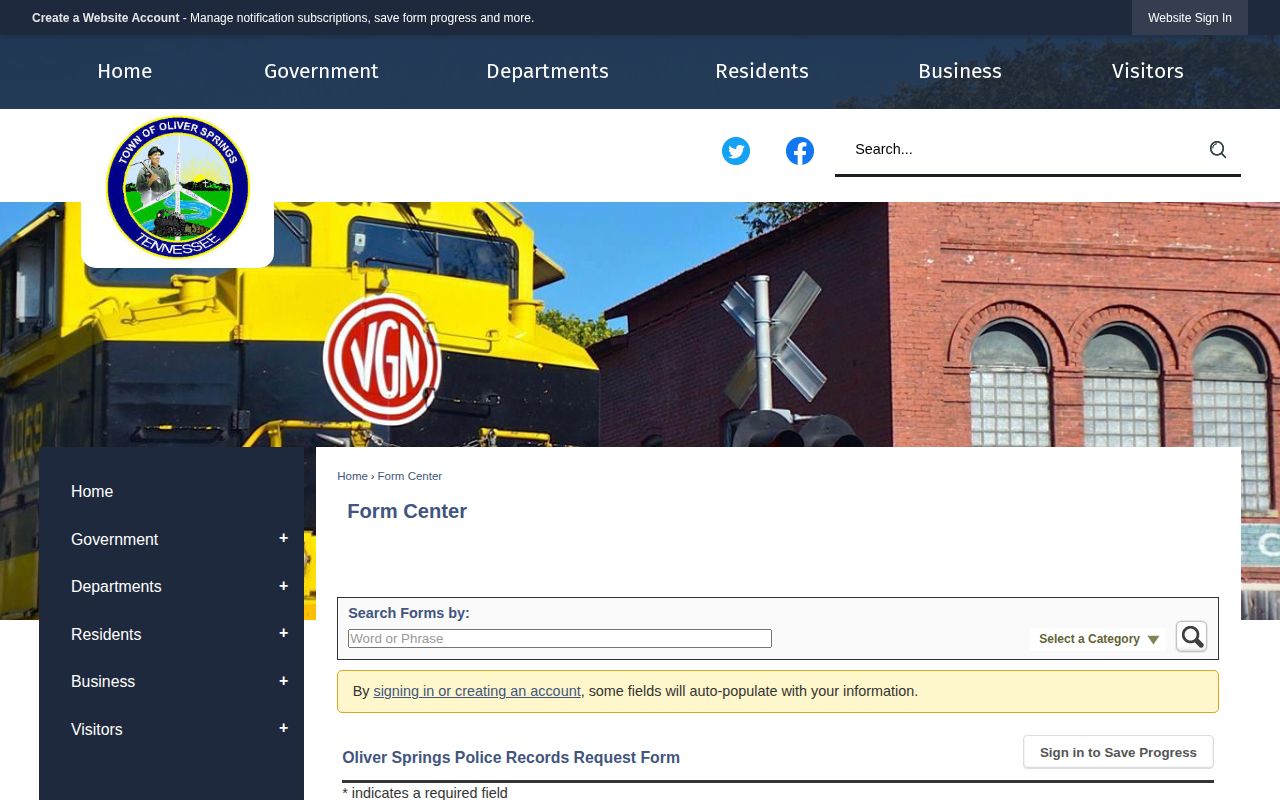Open the Departments top navigation menu

(x=547, y=71)
